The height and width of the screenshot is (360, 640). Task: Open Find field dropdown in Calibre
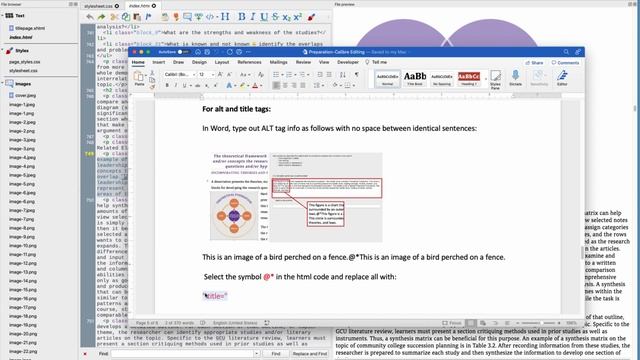pos(256,353)
